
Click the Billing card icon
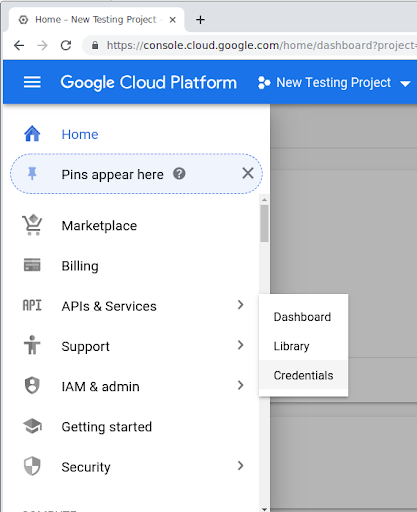pos(32,265)
